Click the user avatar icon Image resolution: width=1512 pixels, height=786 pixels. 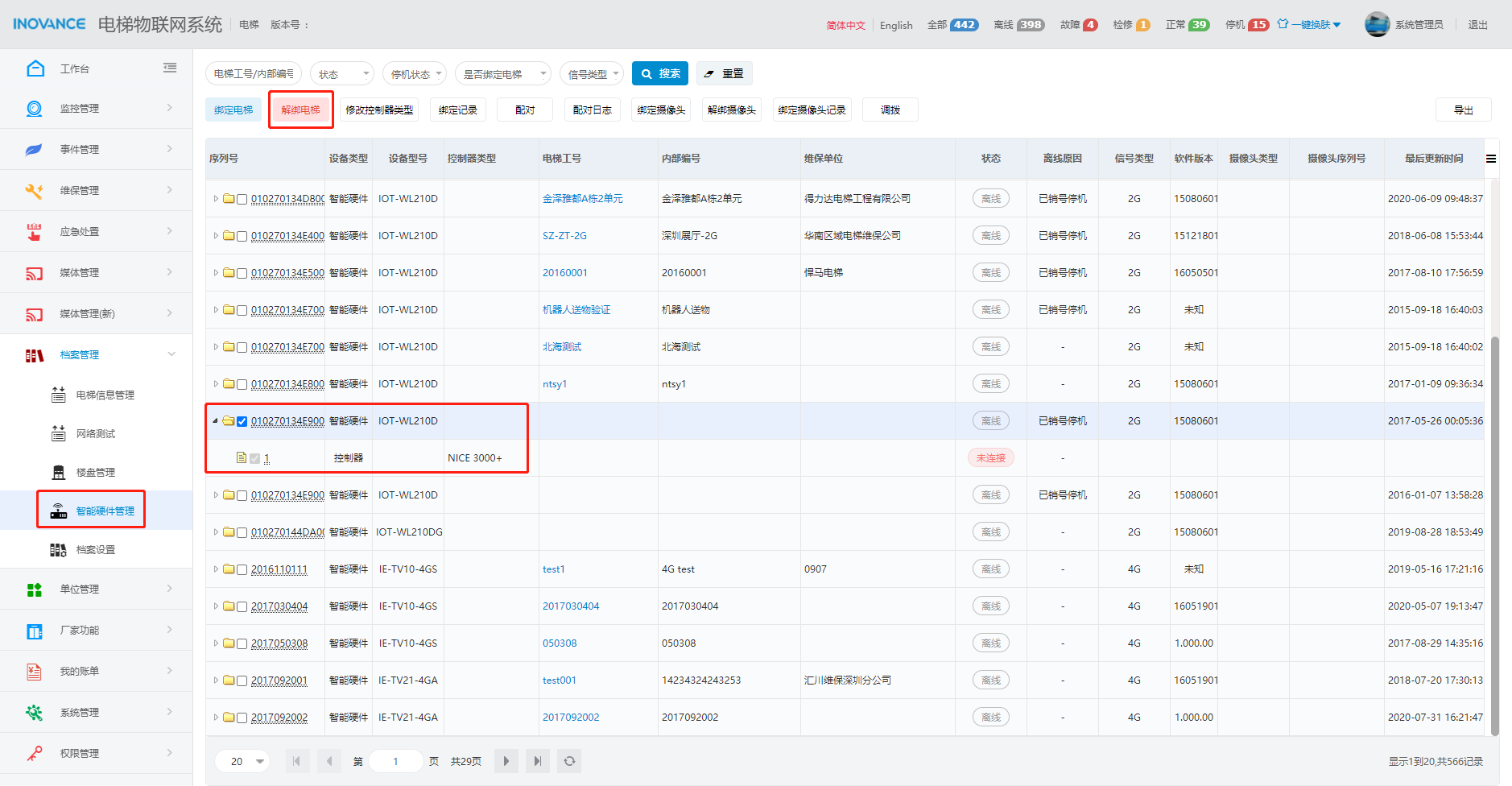1377,25
